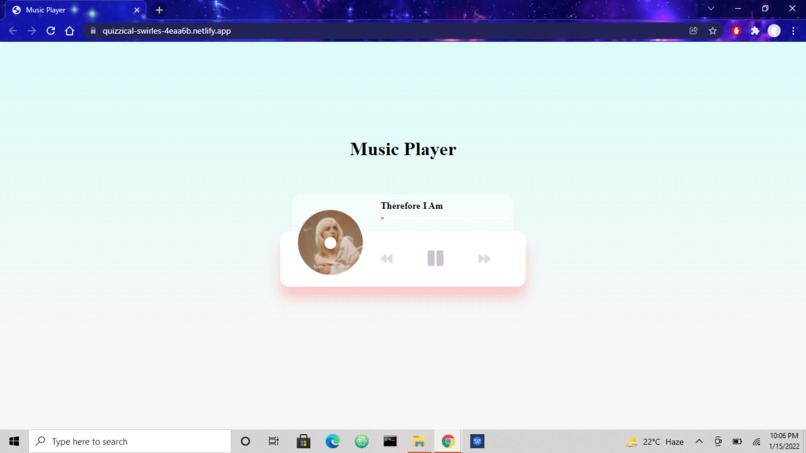
Task: Open the Chrome profile avatar
Action: click(774, 31)
